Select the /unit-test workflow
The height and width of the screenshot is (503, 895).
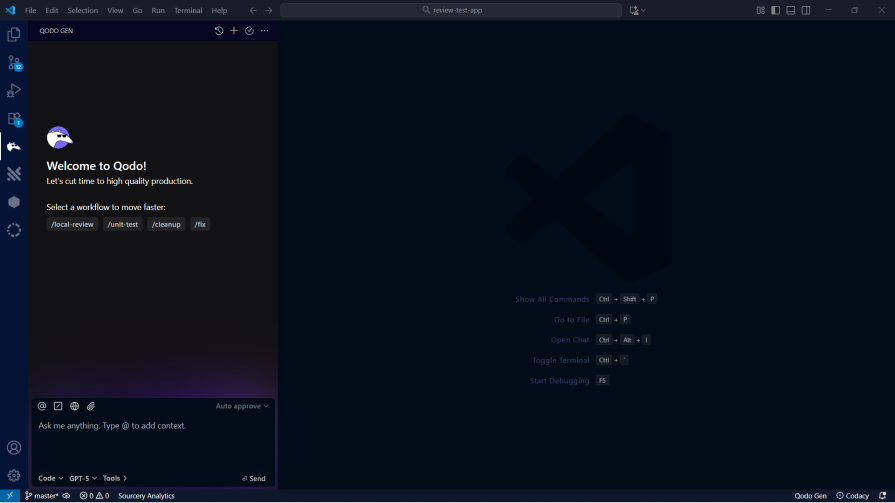pos(123,224)
